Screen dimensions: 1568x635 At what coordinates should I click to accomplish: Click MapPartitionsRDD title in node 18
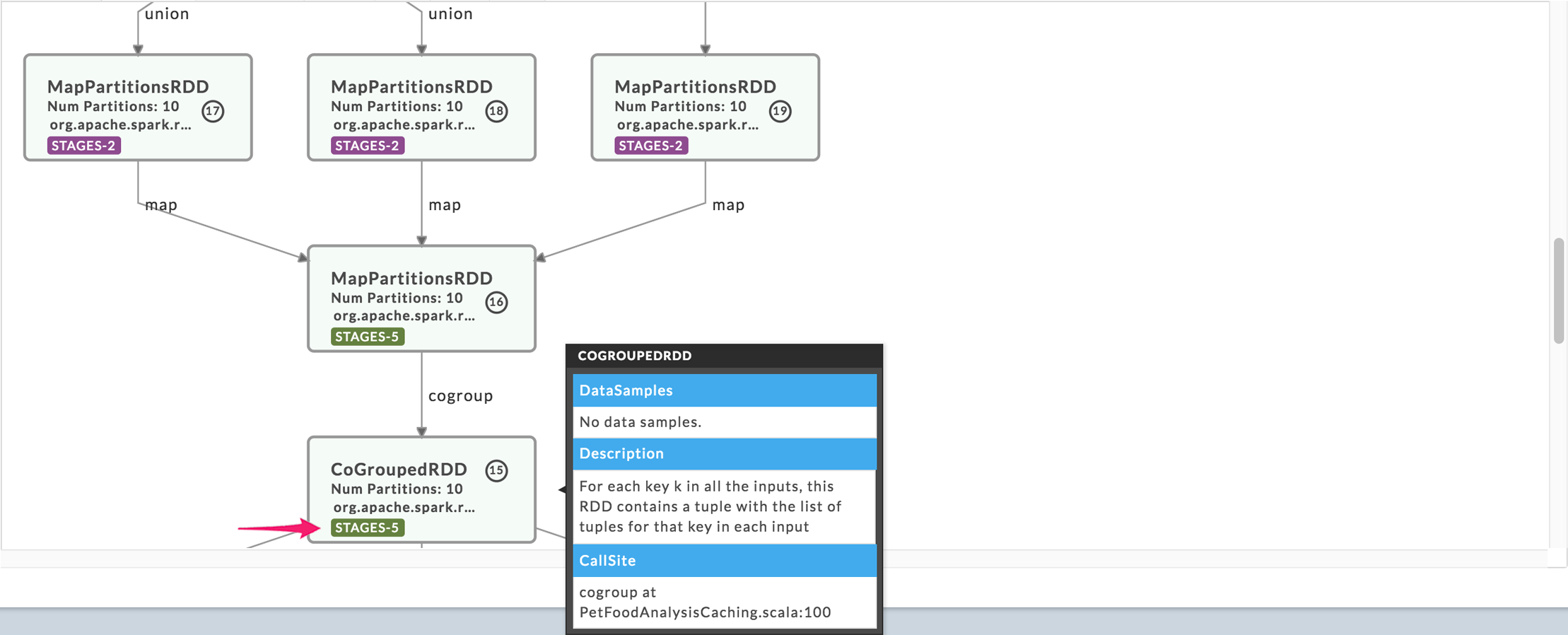click(x=411, y=86)
